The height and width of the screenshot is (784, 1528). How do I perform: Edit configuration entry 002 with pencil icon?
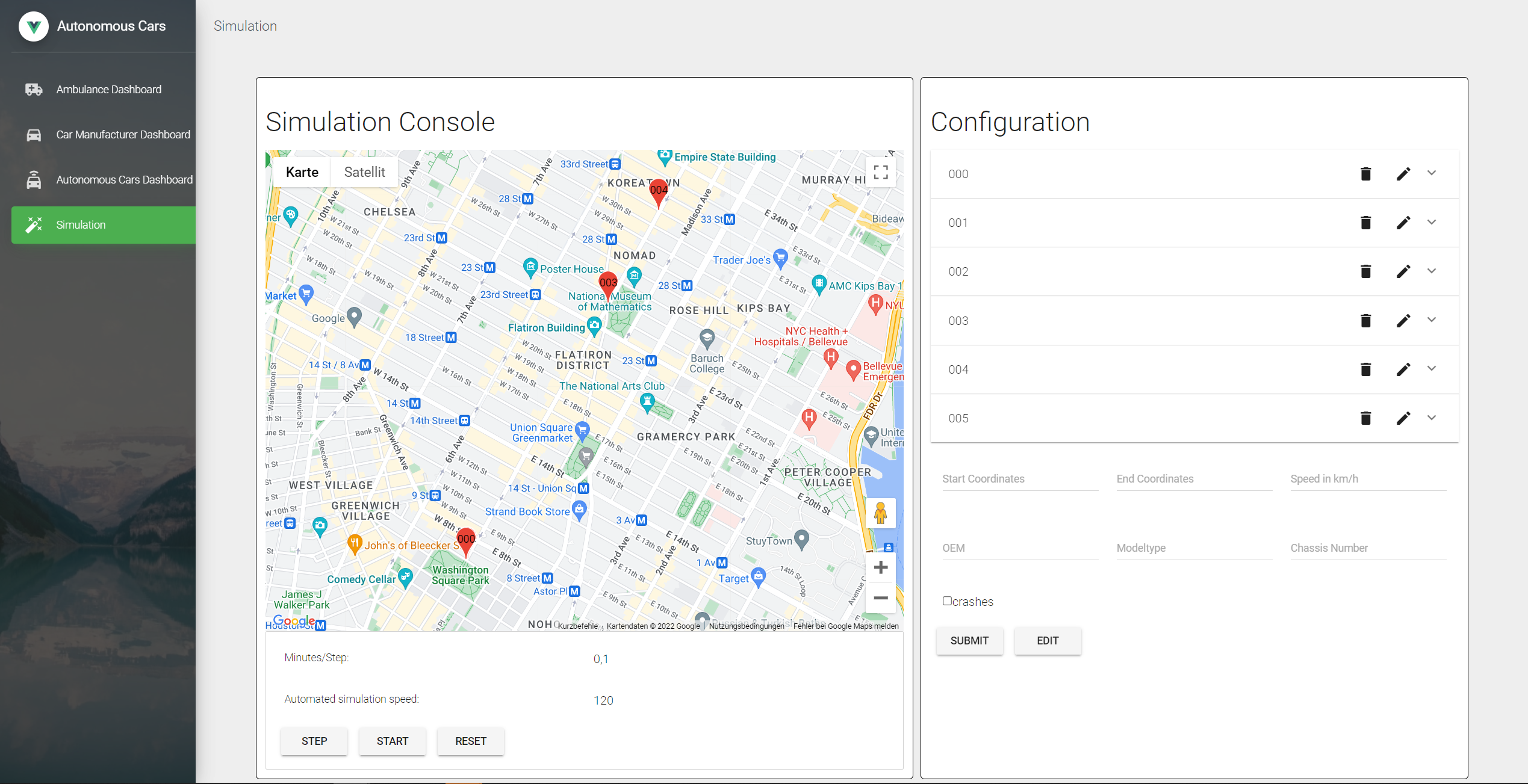coord(1403,271)
